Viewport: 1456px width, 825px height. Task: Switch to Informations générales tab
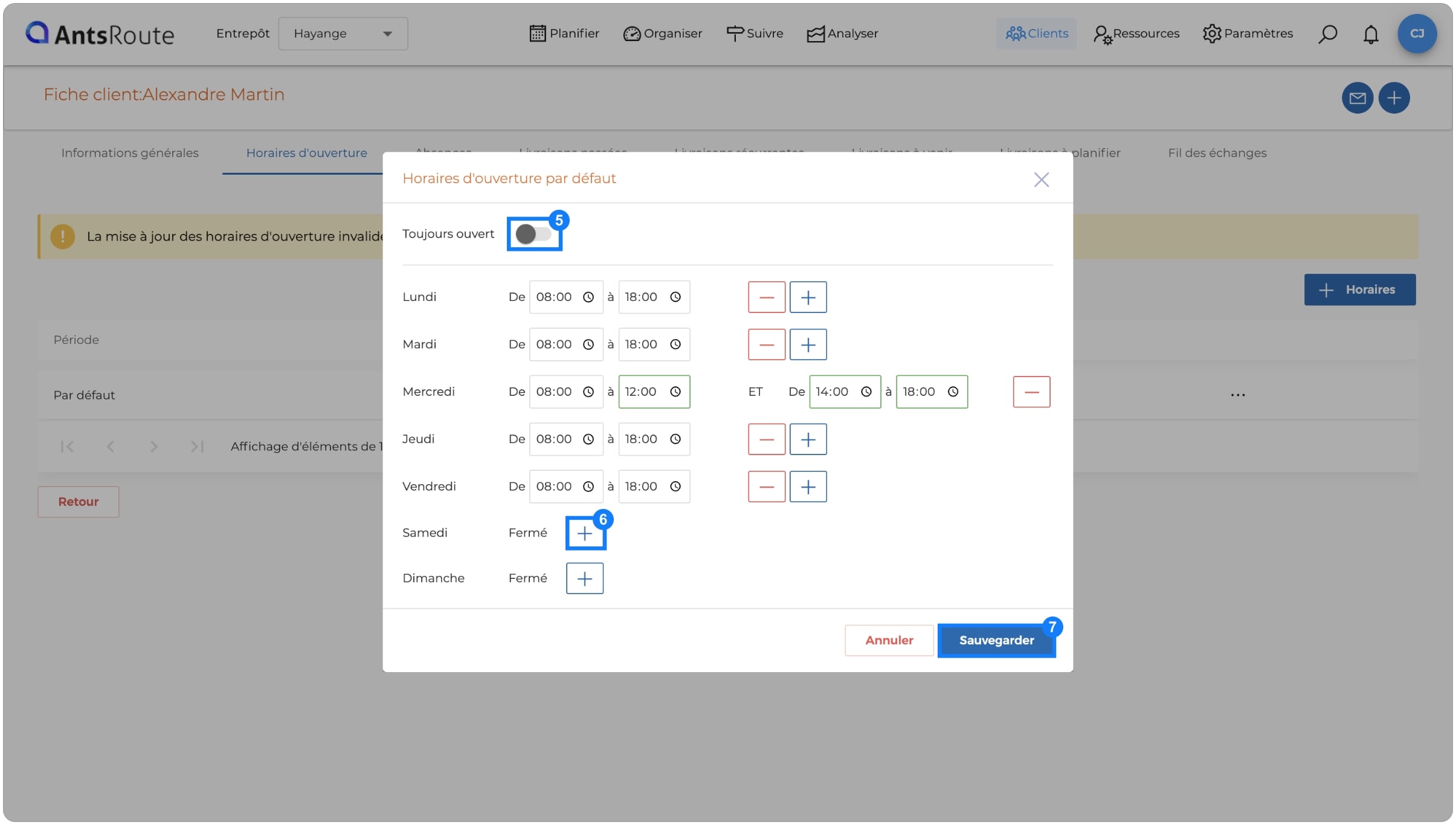(130, 153)
